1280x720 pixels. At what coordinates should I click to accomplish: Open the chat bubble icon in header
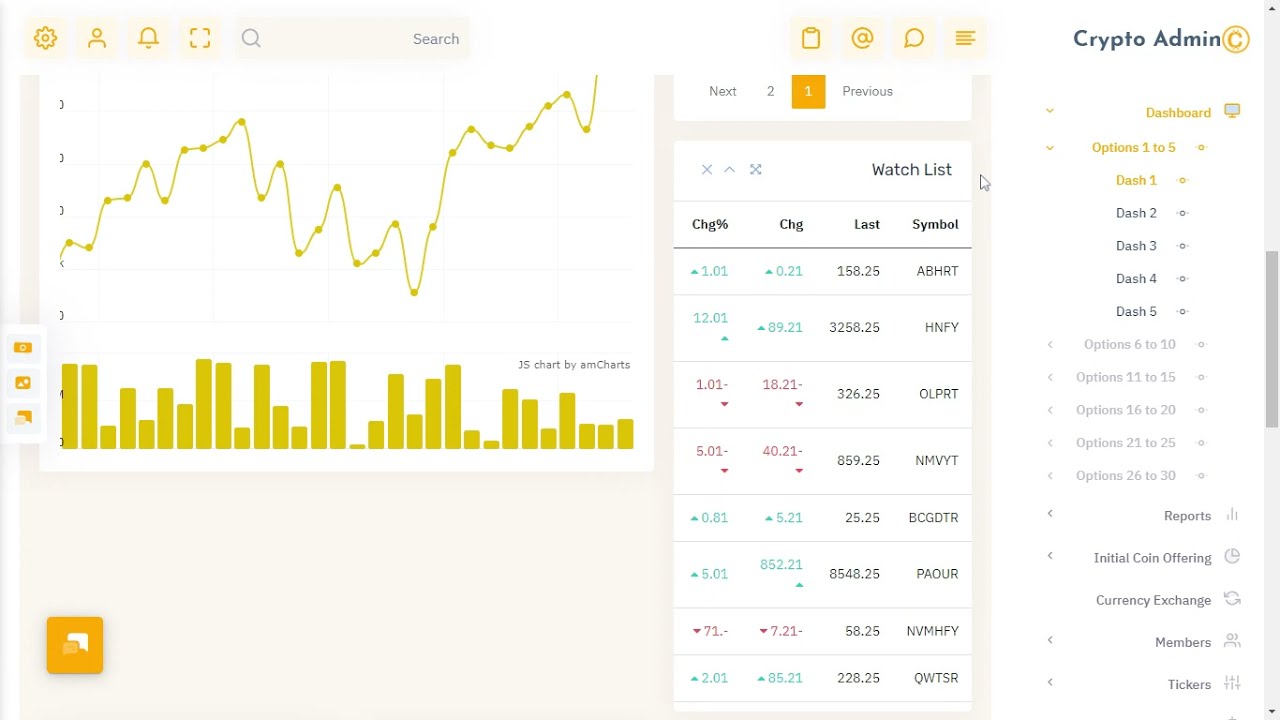(x=914, y=38)
